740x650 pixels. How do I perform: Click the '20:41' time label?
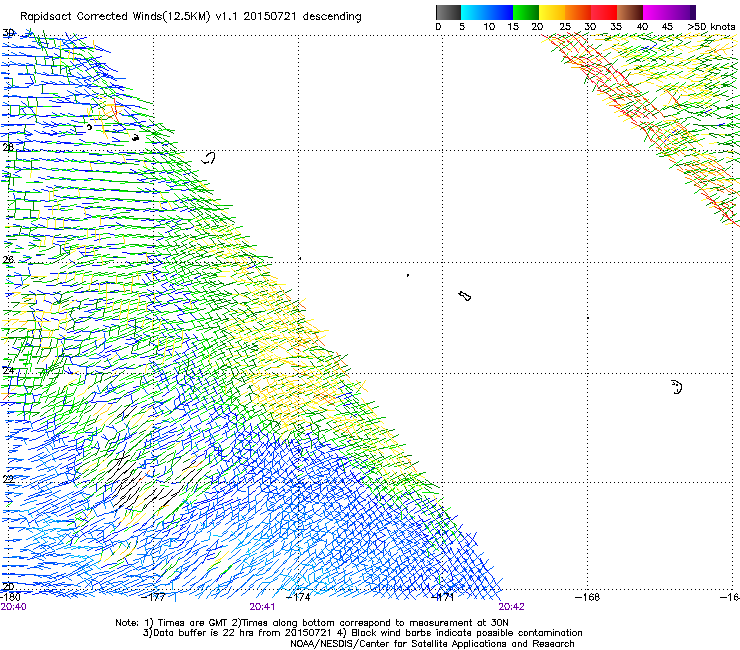(x=262, y=607)
